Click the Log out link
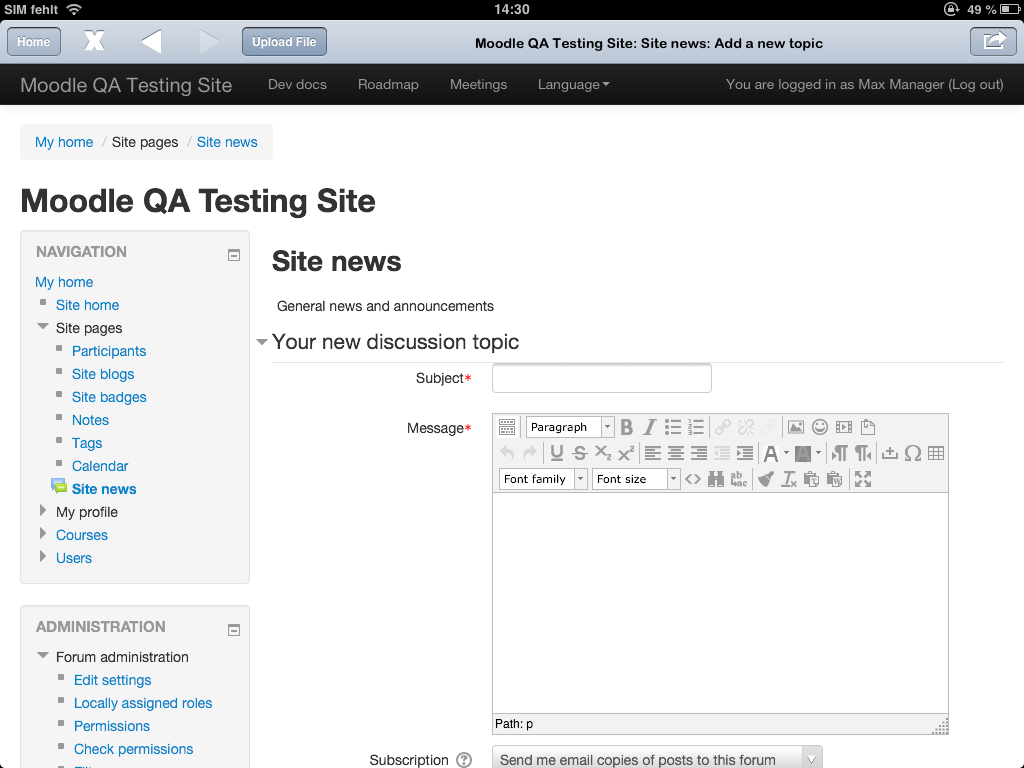 [976, 85]
